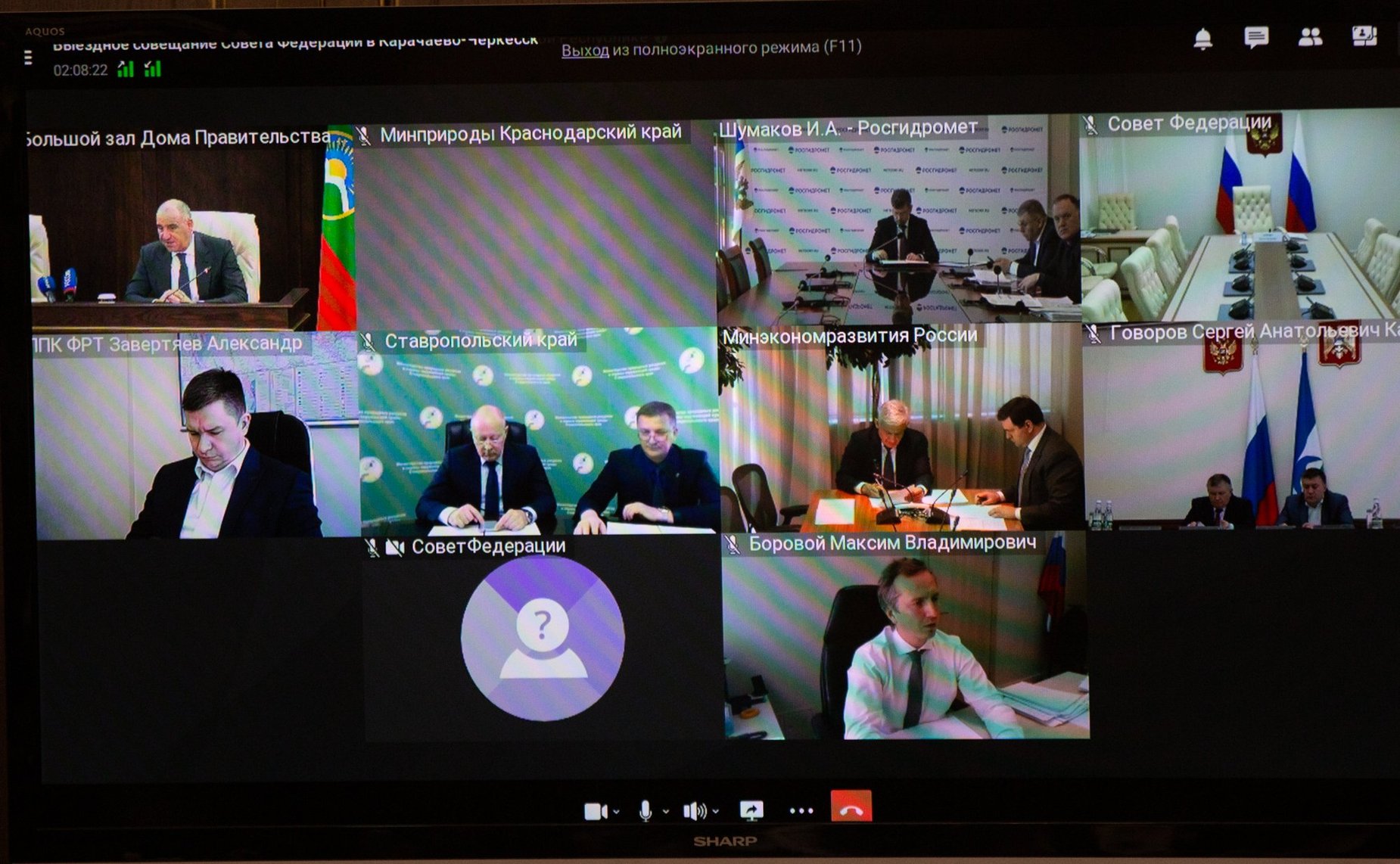1400x864 pixels.
Task: Toggle the camera on or off
Action: (x=595, y=811)
